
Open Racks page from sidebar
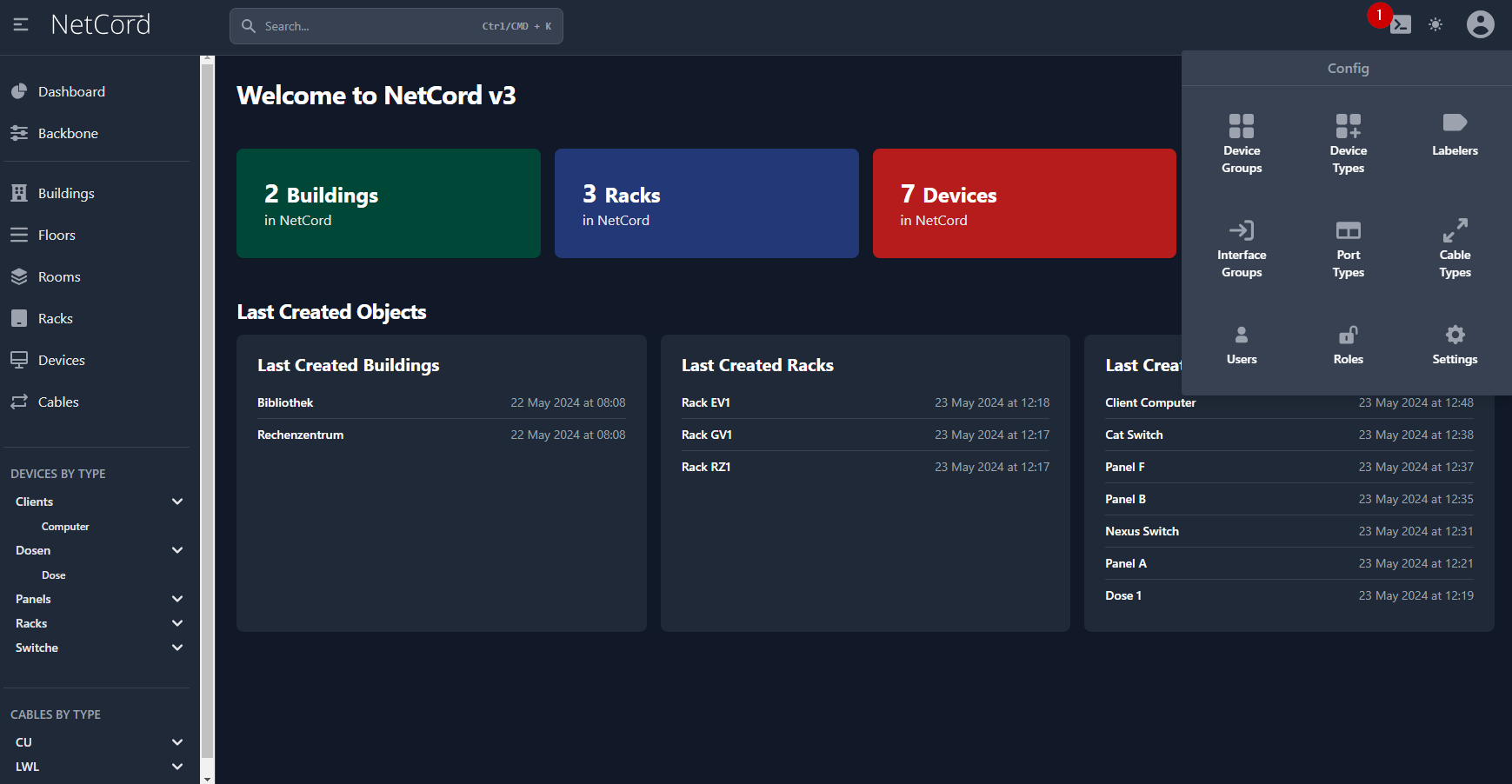click(x=55, y=318)
